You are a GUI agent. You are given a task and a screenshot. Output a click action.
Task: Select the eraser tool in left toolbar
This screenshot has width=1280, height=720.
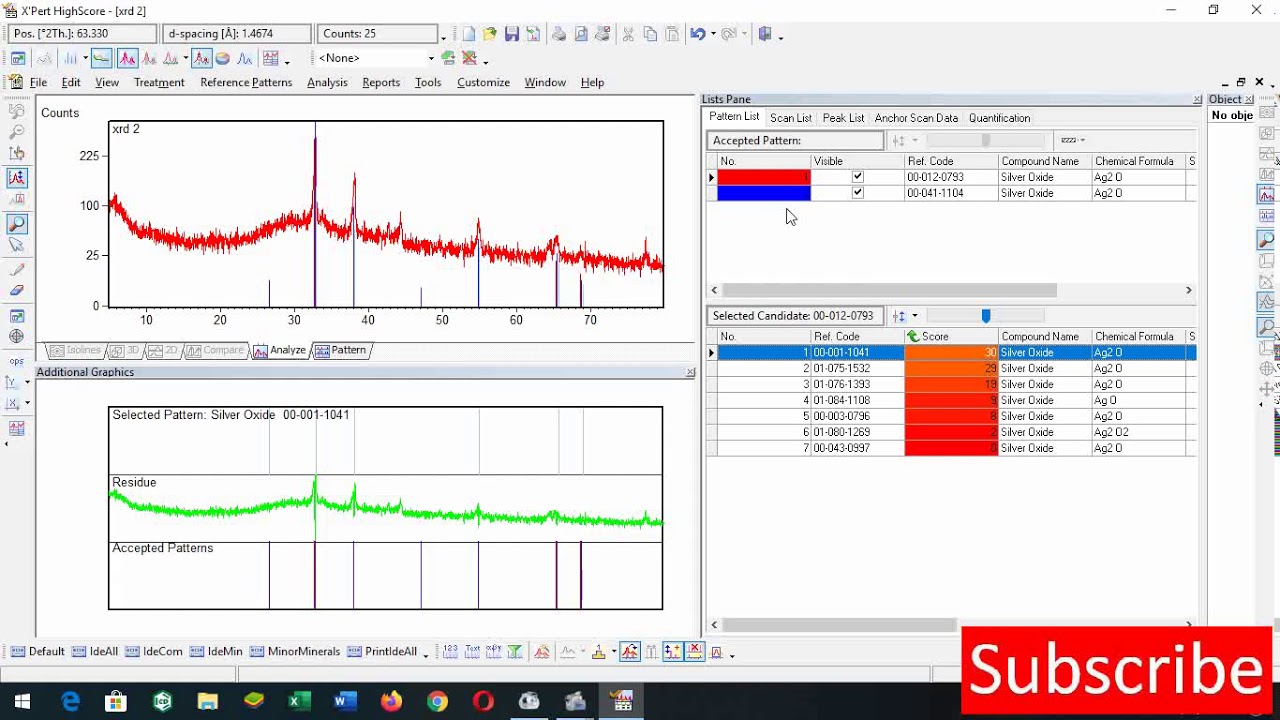click(x=17, y=291)
